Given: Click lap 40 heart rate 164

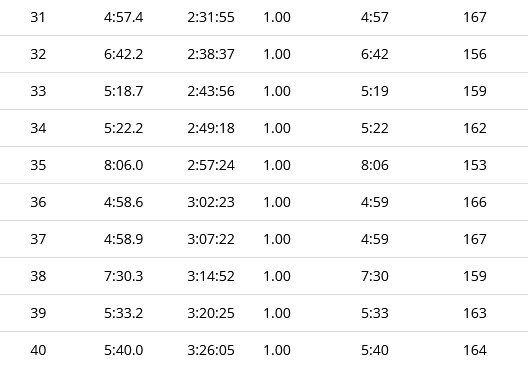Looking at the screenshot, I should pos(475,350).
